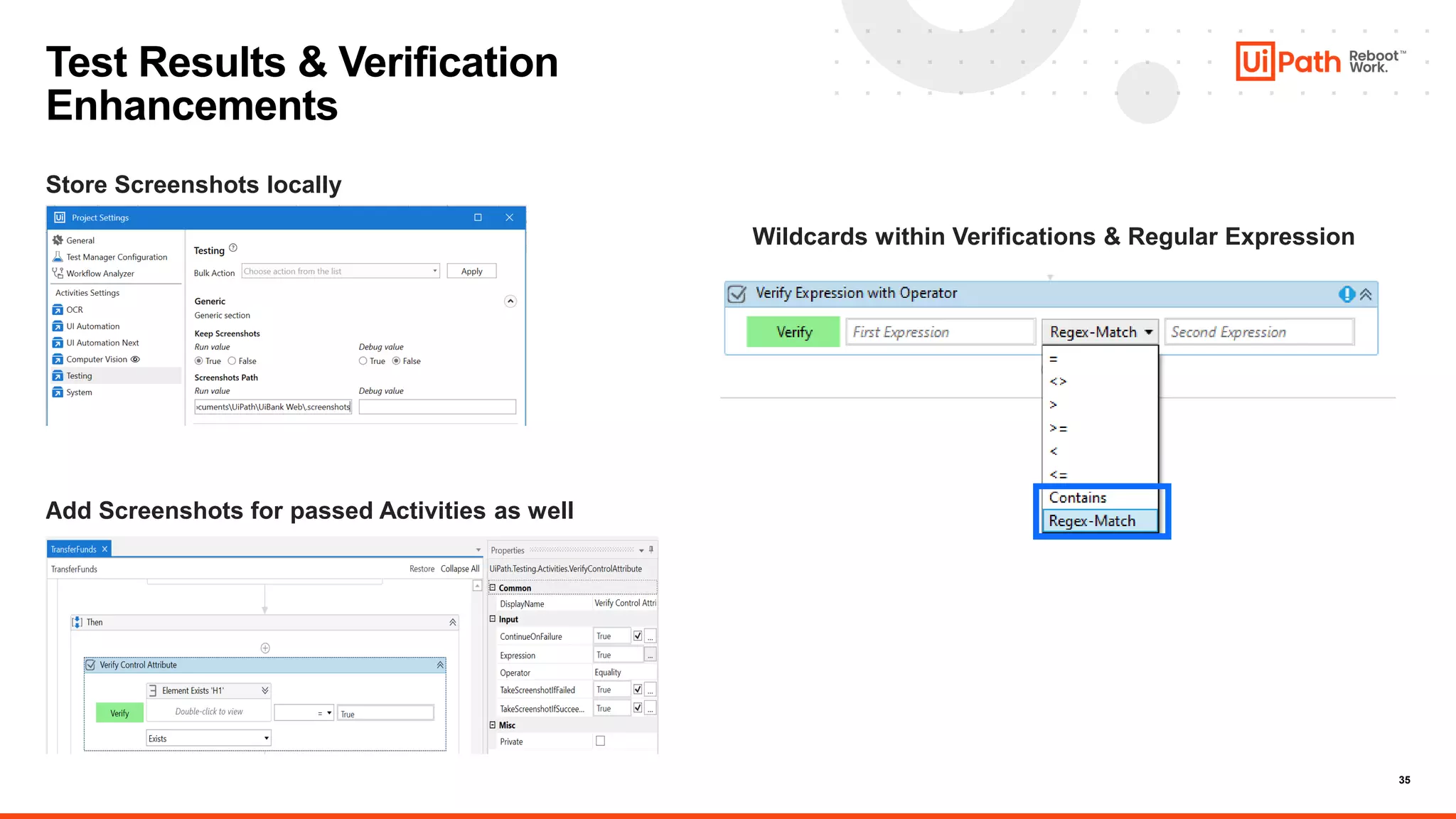Select System in Activities Settings
Image resolution: width=1456 pixels, height=819 pixels.
pyautogui.click(x=79, y=392)
